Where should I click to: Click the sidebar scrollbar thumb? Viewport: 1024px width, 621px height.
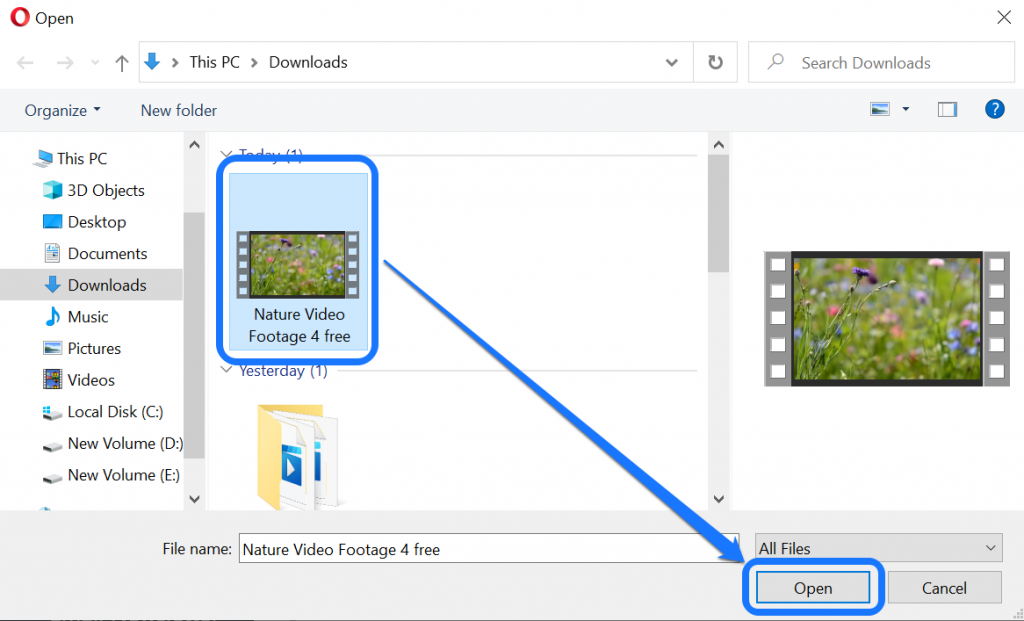click(x=194, y=335)
